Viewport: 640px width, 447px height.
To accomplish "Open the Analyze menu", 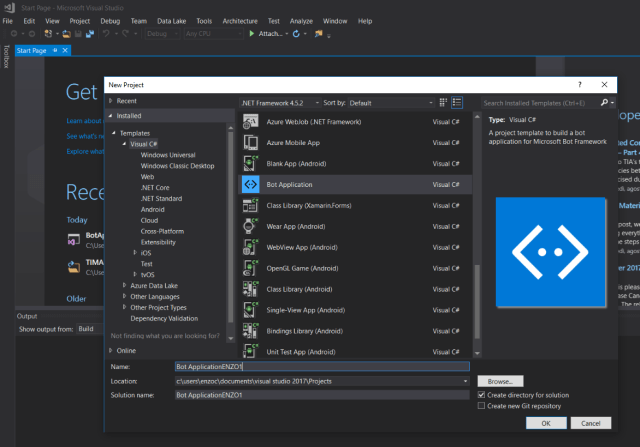I will click(x=301, y=21).
